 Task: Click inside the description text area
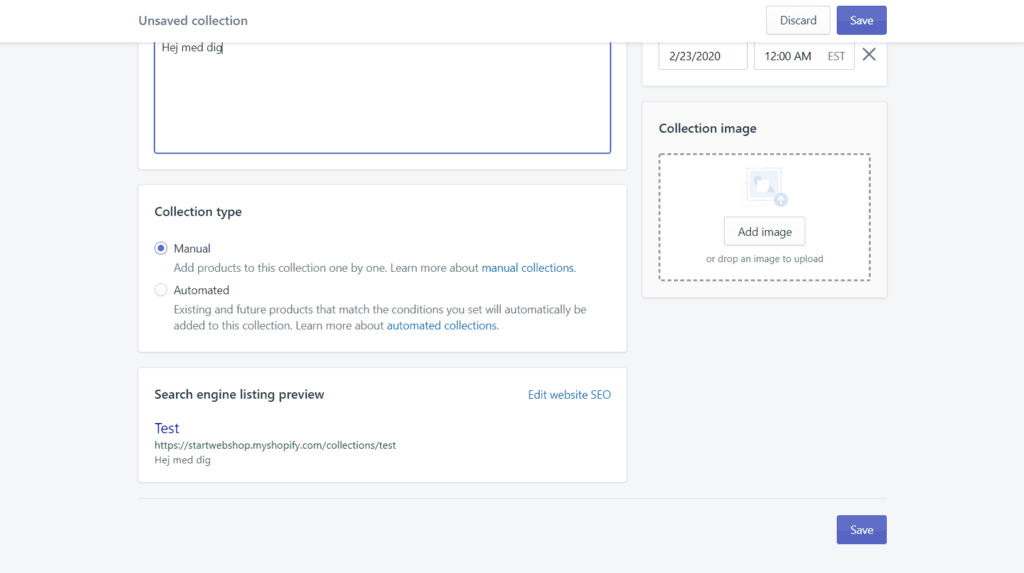pyautogui.click(x=383, y=97)
